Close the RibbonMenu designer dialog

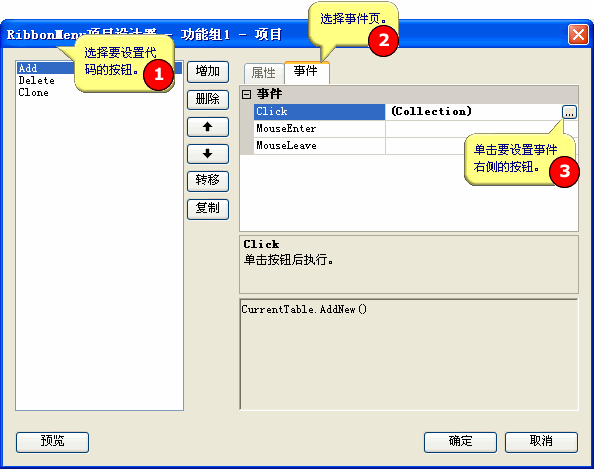coord(578,34)
